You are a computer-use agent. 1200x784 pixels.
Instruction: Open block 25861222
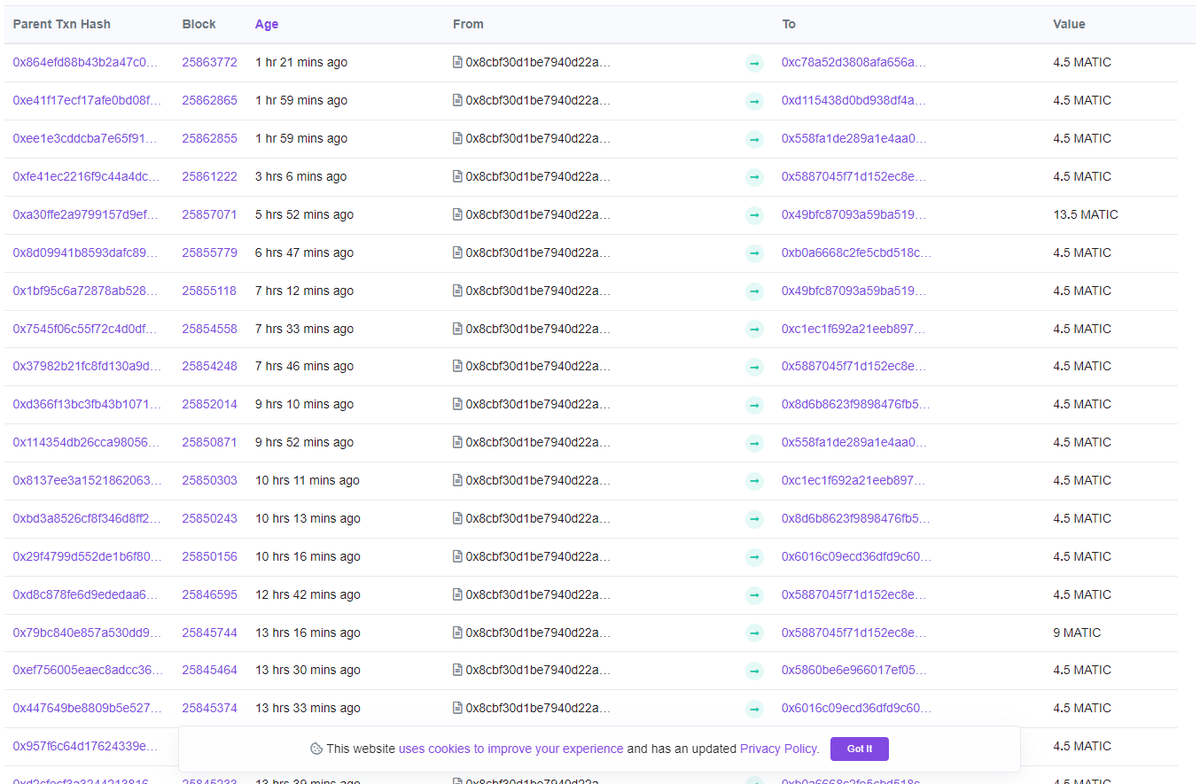[x=210, y=176]
